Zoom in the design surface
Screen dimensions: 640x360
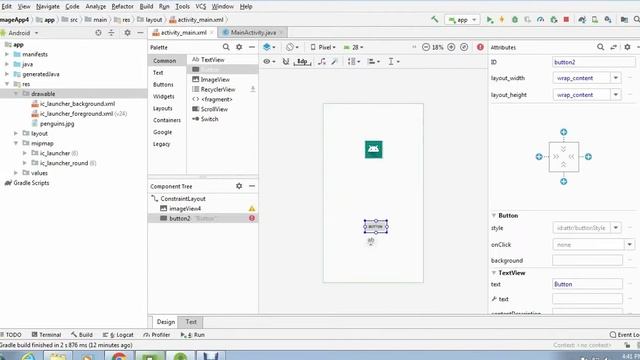click(x=451, y=47)
